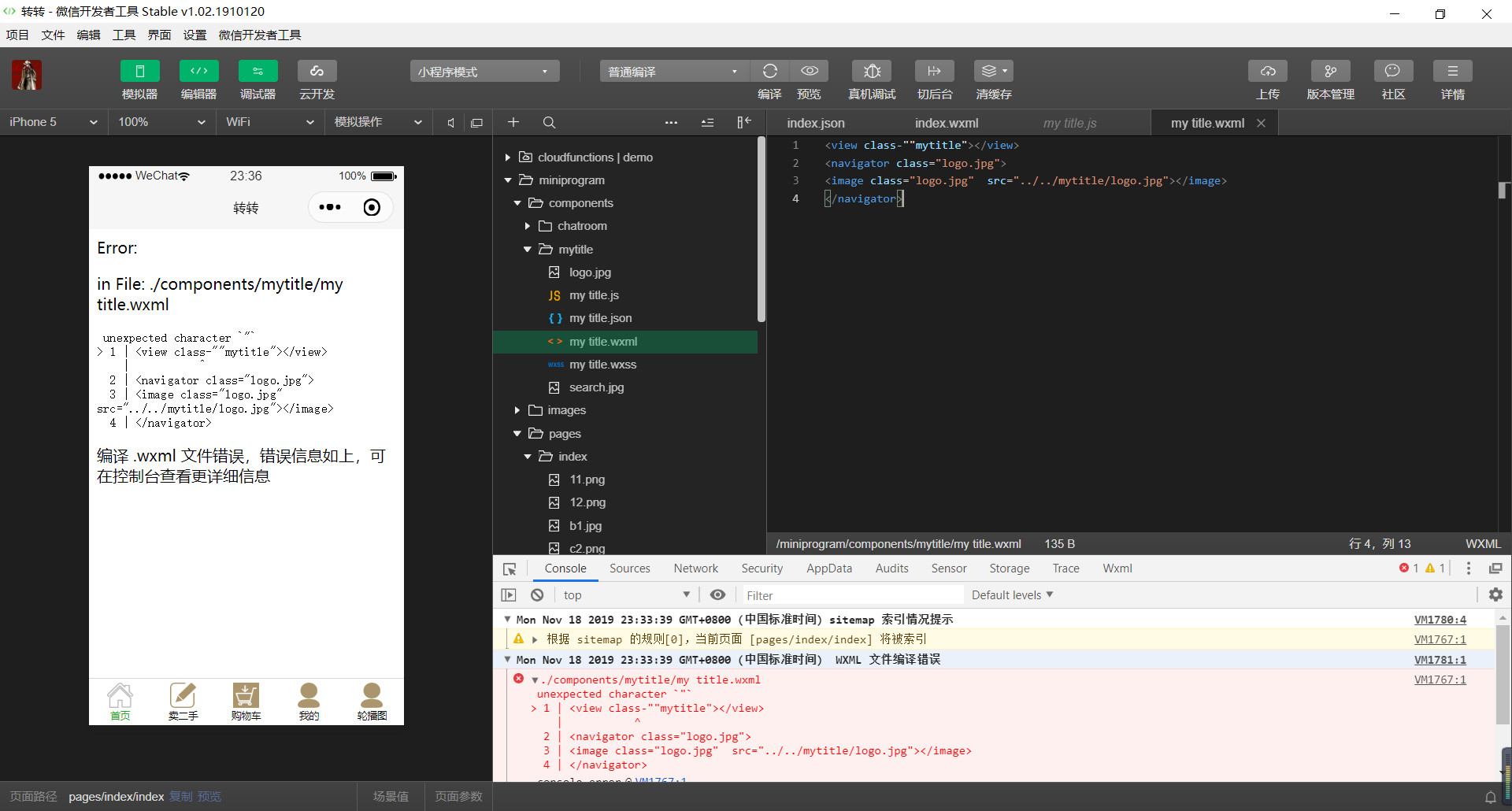Click the clear console icon
This screenshot has height=811, width=1512.
(x=537, y=595)
